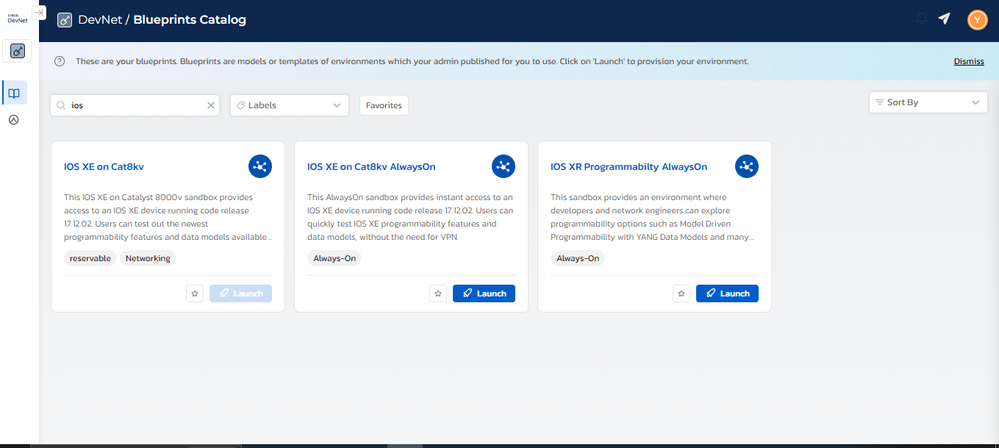Star the IOS XR Programmabilty AlwaysOn blueprint
The image size is (999, 448).
click(682, 293)
